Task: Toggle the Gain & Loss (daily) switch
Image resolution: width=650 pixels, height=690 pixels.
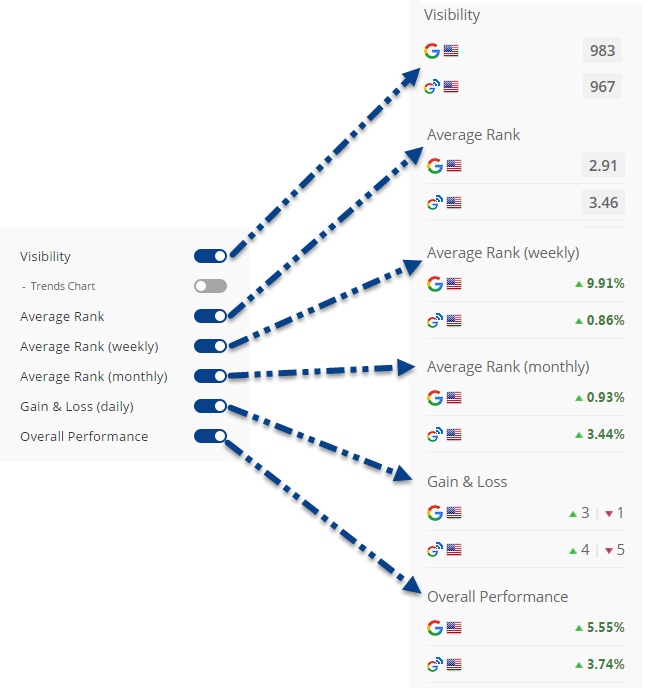Action: [x=210, y=406]
